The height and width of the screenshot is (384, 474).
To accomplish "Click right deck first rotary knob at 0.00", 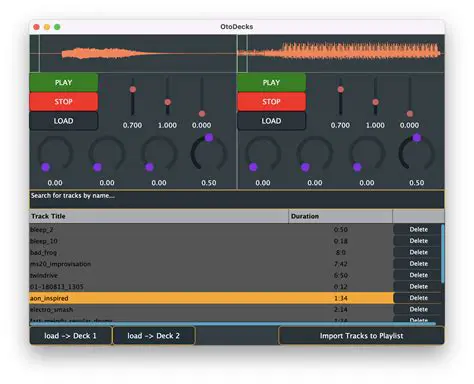I will tap(263, 153).
